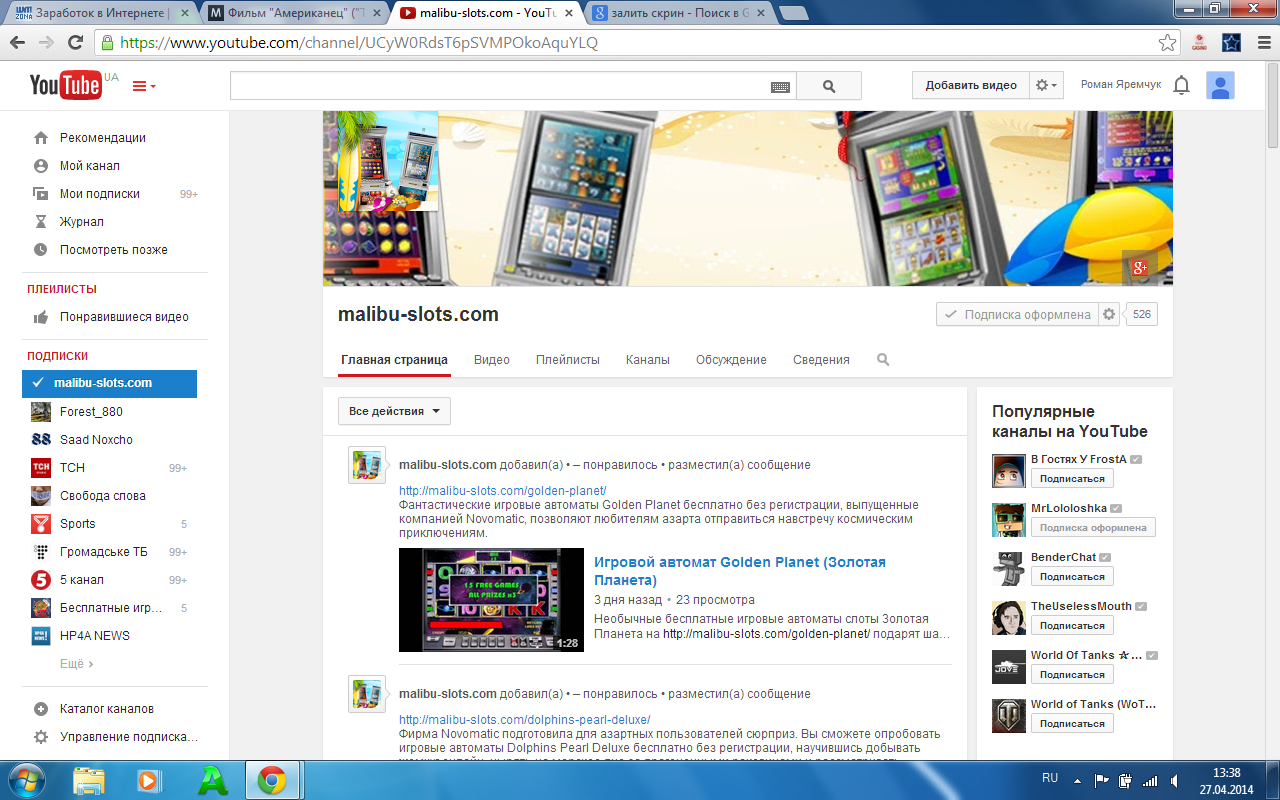Open the guide menu icon beside the logo
Screen dimensions: 1280x800
(144, 86)
